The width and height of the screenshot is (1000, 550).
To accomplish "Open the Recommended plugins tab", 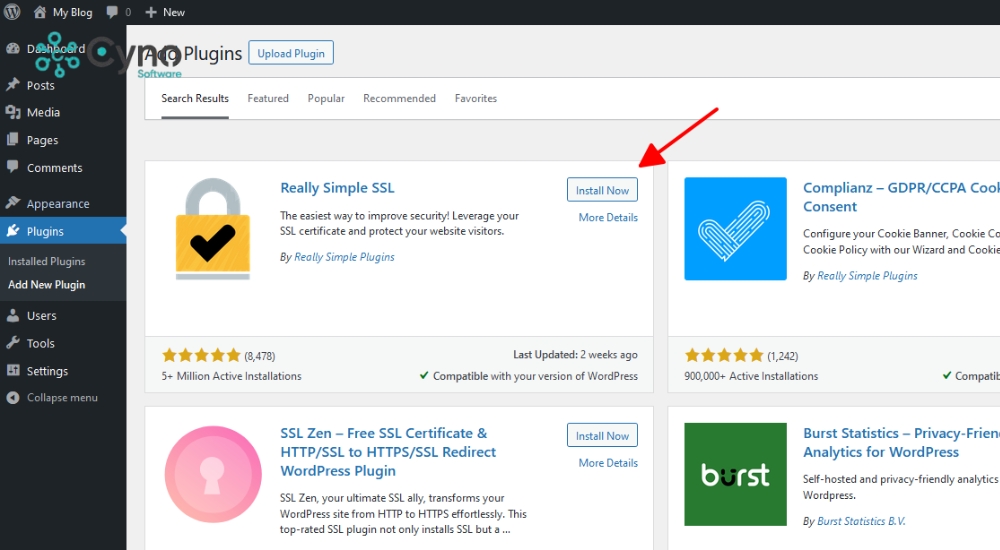I will coord(399,98).
